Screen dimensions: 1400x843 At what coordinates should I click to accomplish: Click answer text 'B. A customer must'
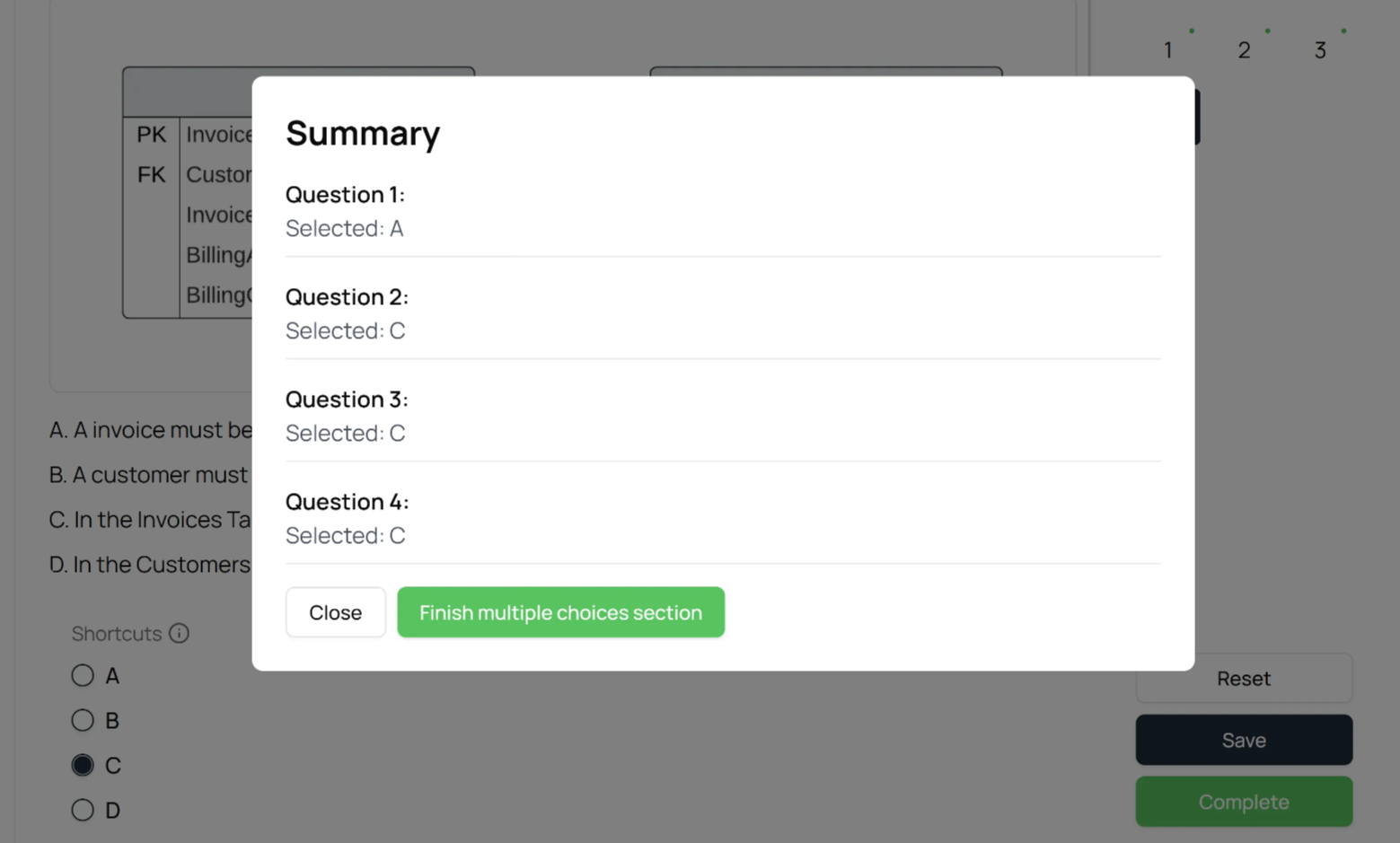pyautogui.click(x=149, y=475)
